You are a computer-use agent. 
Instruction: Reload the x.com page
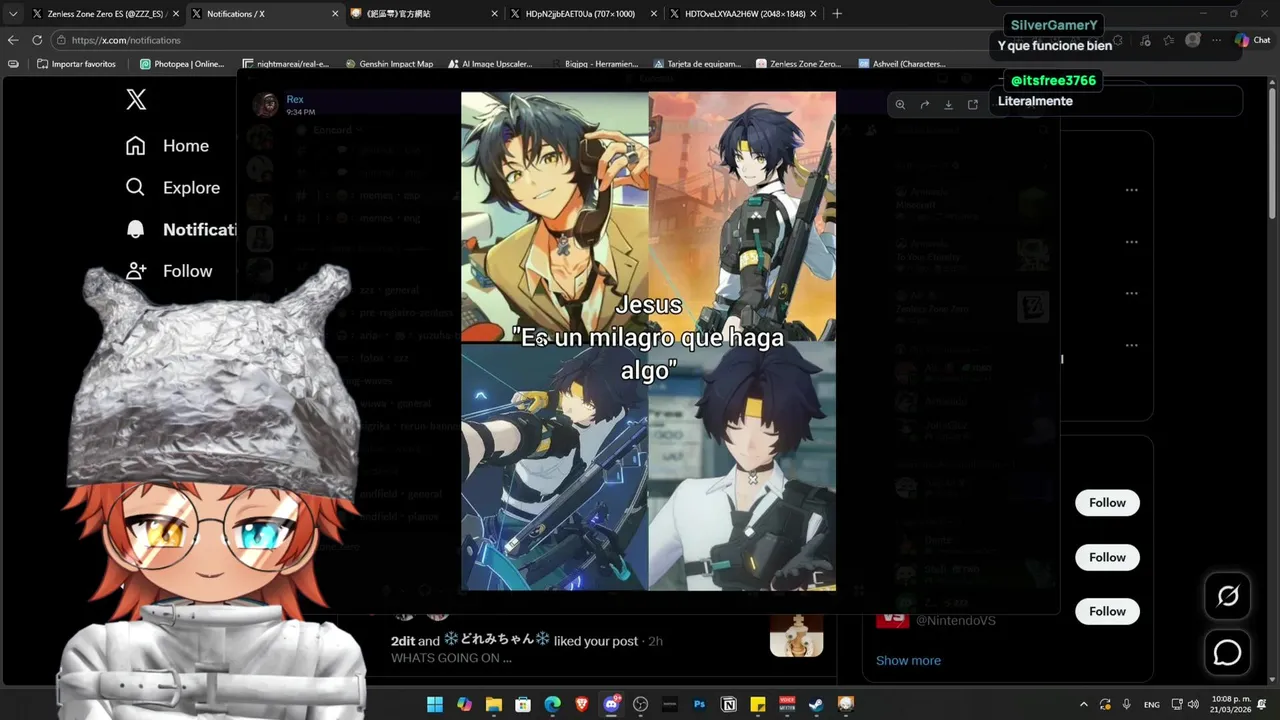pos(37,40)
